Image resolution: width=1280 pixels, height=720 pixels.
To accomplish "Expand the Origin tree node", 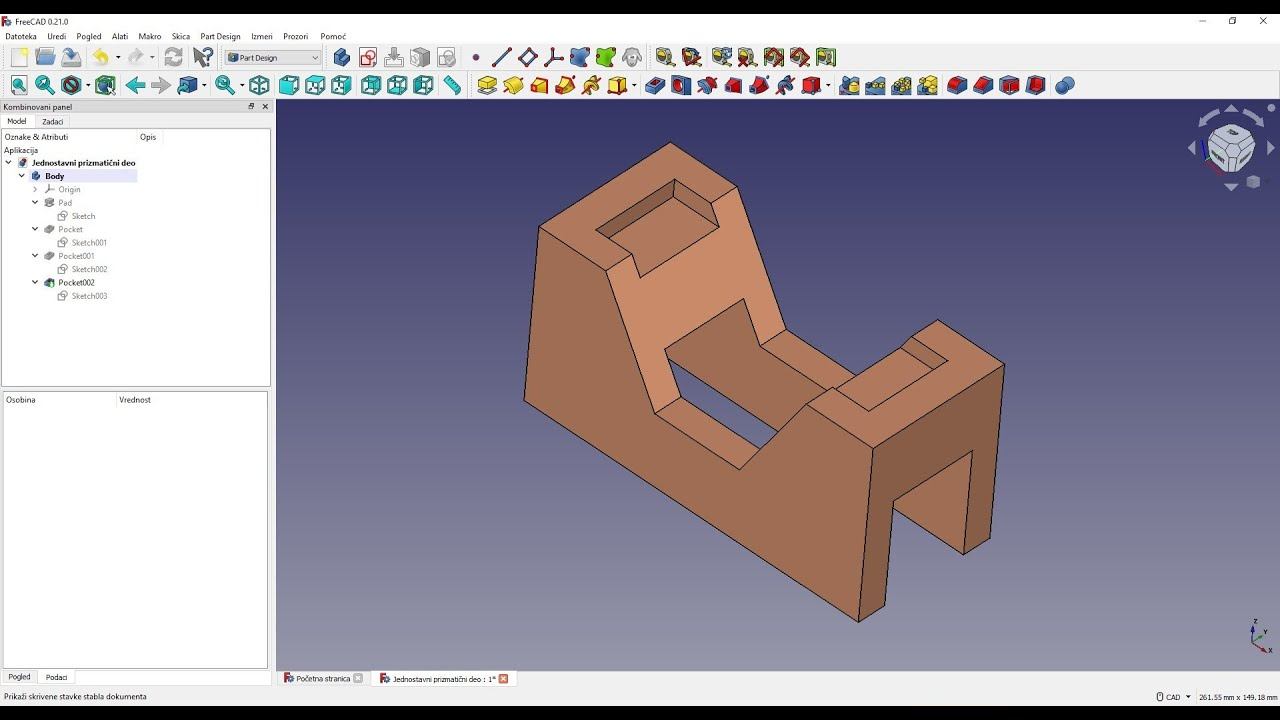I will pos(35,189).
